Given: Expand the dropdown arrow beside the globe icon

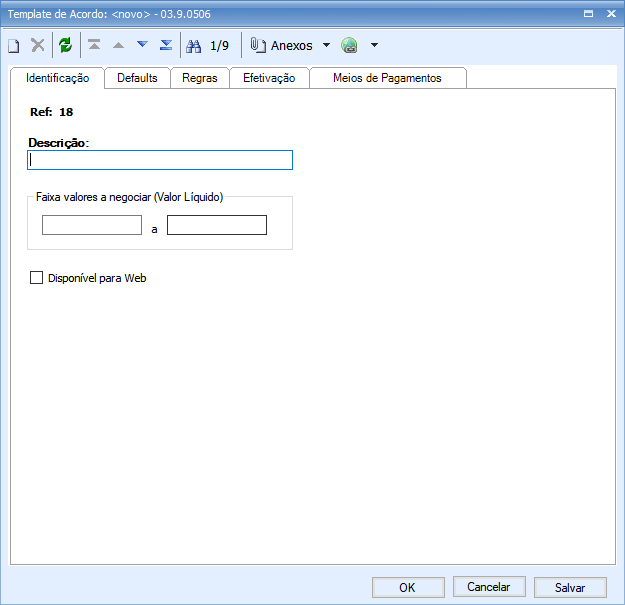Looking at the screenshot, I should 374,45.
